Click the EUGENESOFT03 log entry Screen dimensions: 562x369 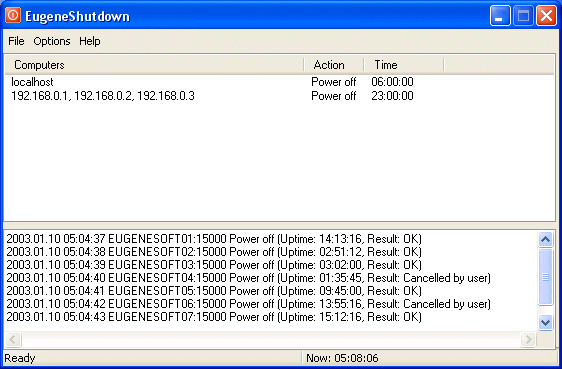pos(214,265)
